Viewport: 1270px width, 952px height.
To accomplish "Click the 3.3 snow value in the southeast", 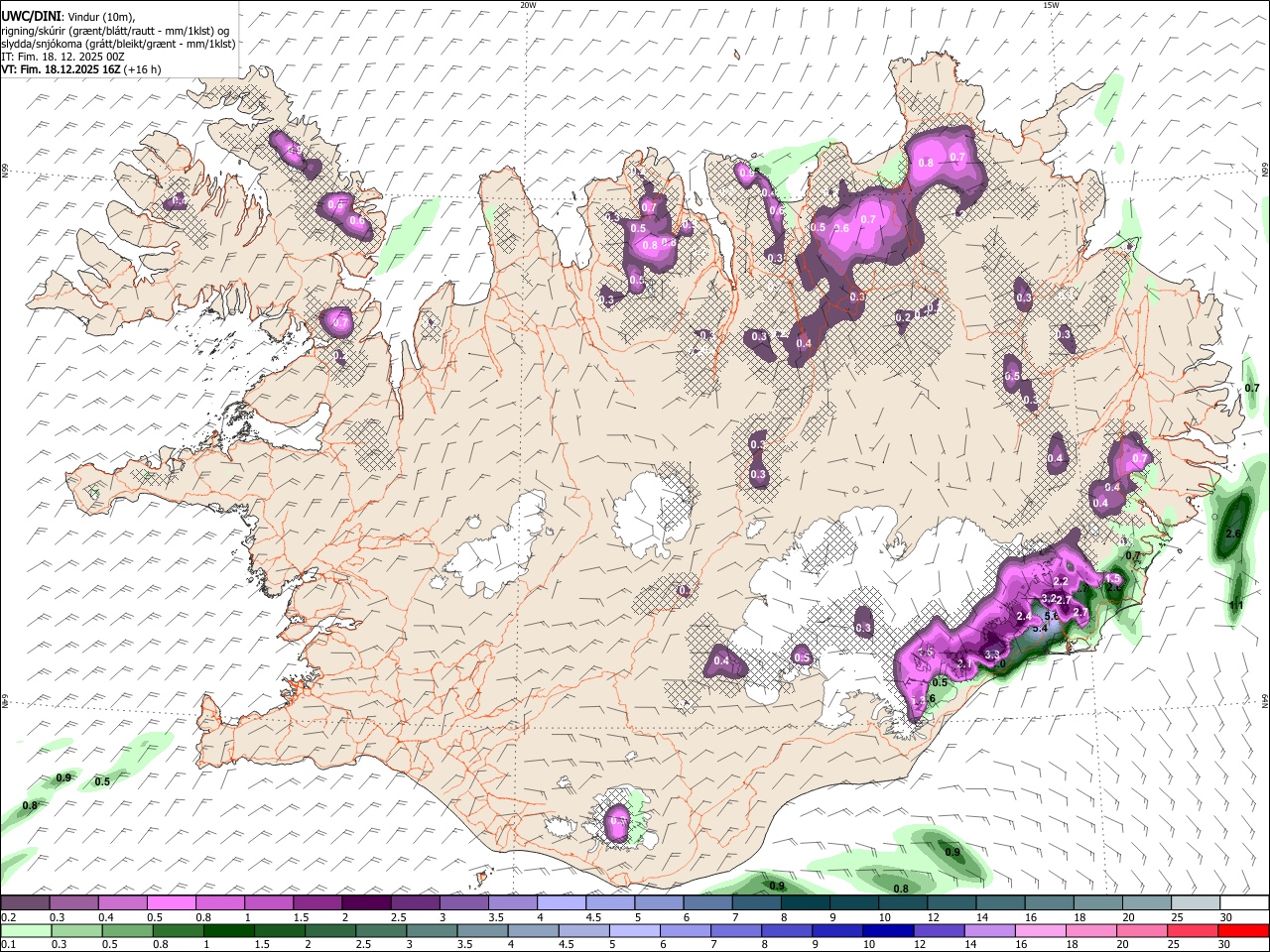I will click(991, 654).
